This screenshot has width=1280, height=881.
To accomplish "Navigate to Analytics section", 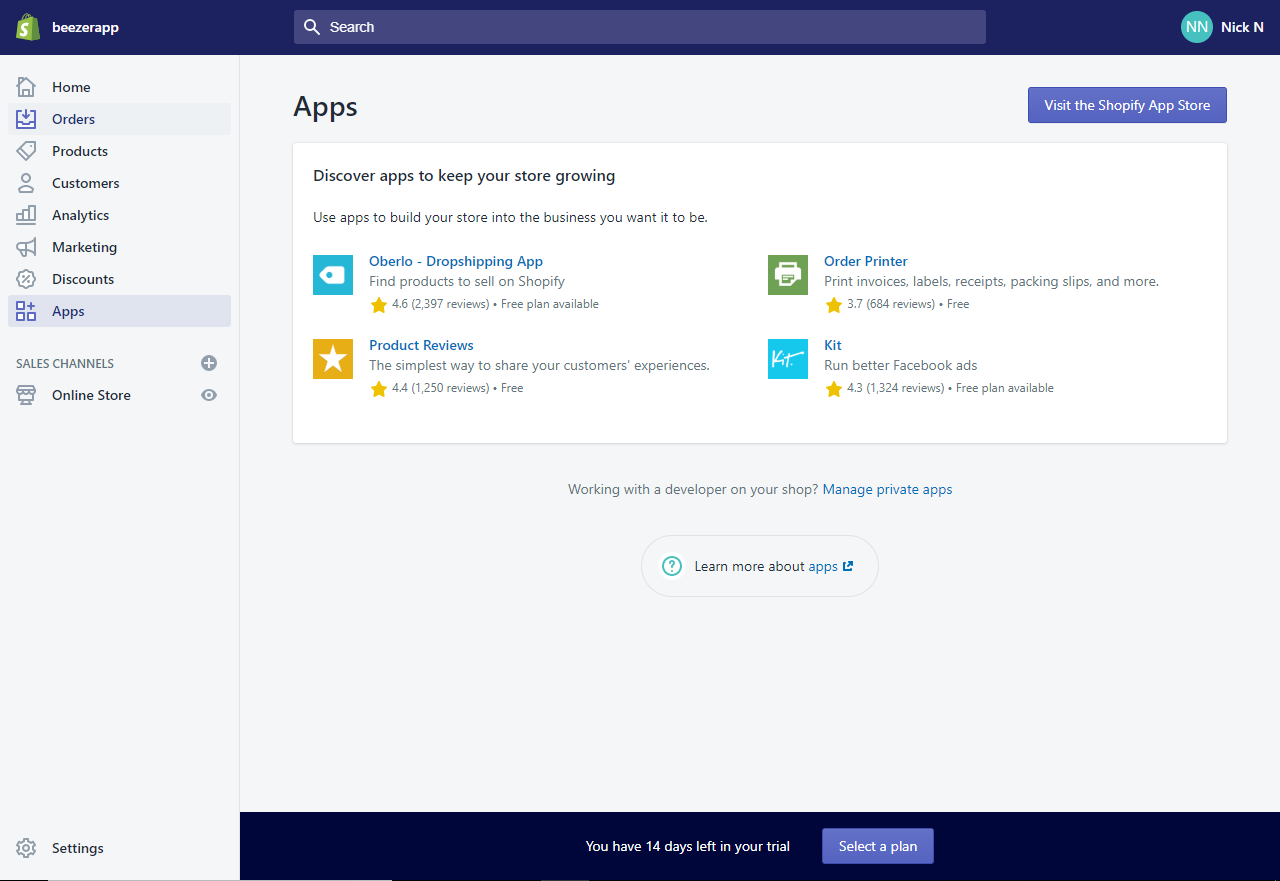I will [x=81, y=215].
